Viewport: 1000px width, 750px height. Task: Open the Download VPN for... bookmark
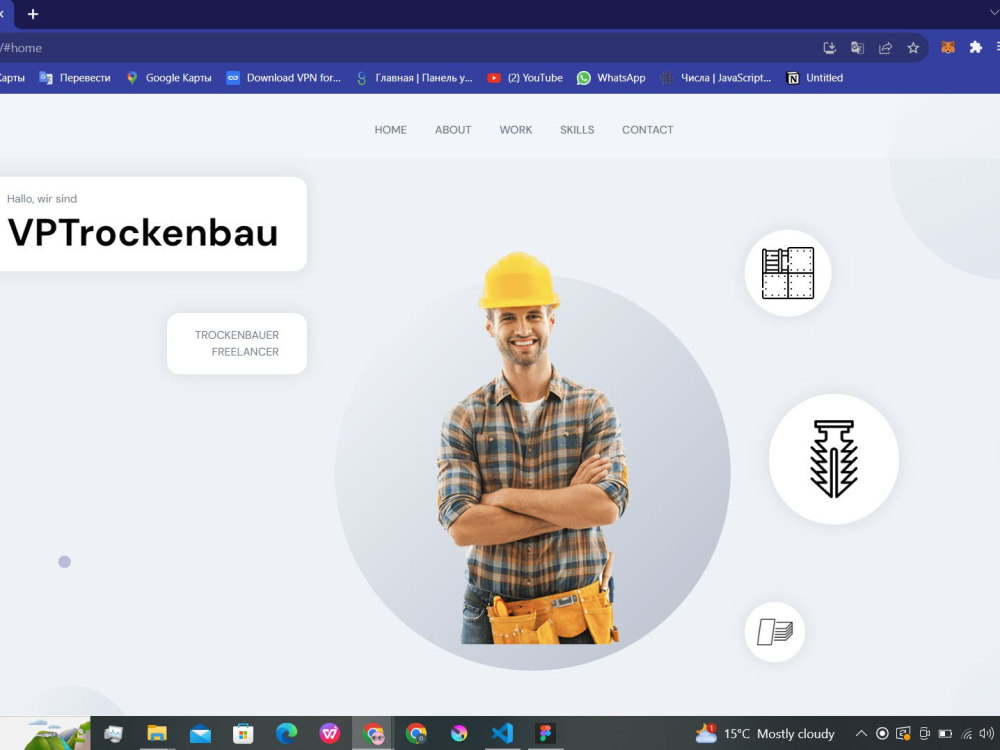coord(284,78)
